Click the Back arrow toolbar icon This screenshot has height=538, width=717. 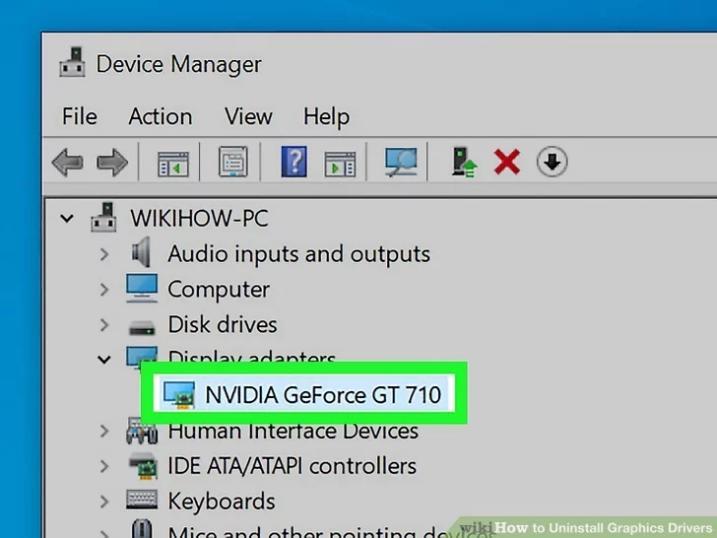click(x=67, y=162)
